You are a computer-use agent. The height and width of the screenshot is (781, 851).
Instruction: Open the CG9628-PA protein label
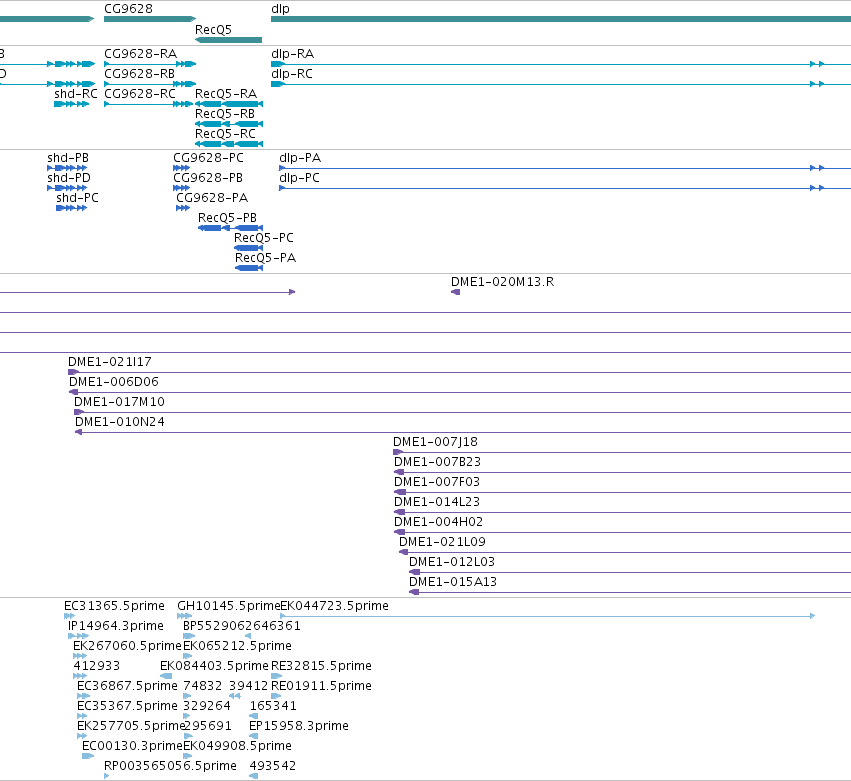(212, 198)
